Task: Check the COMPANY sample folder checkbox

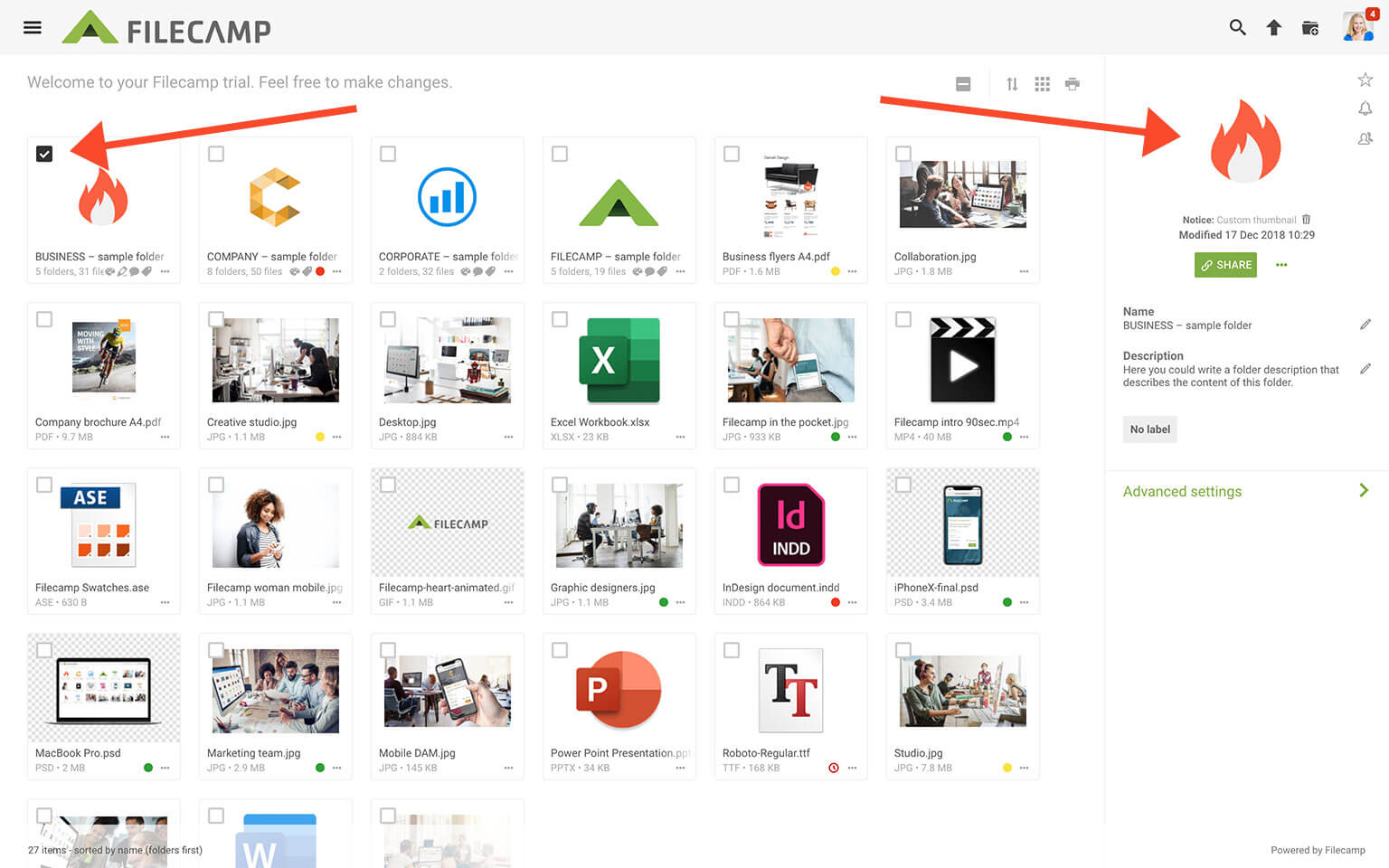Action: [216, 154]
